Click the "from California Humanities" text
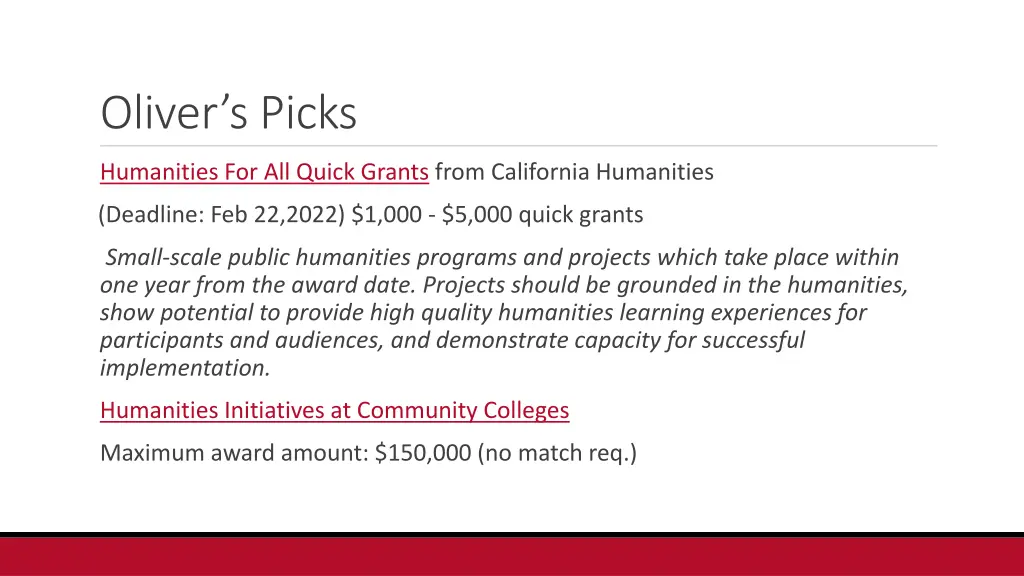 point(574,172)
